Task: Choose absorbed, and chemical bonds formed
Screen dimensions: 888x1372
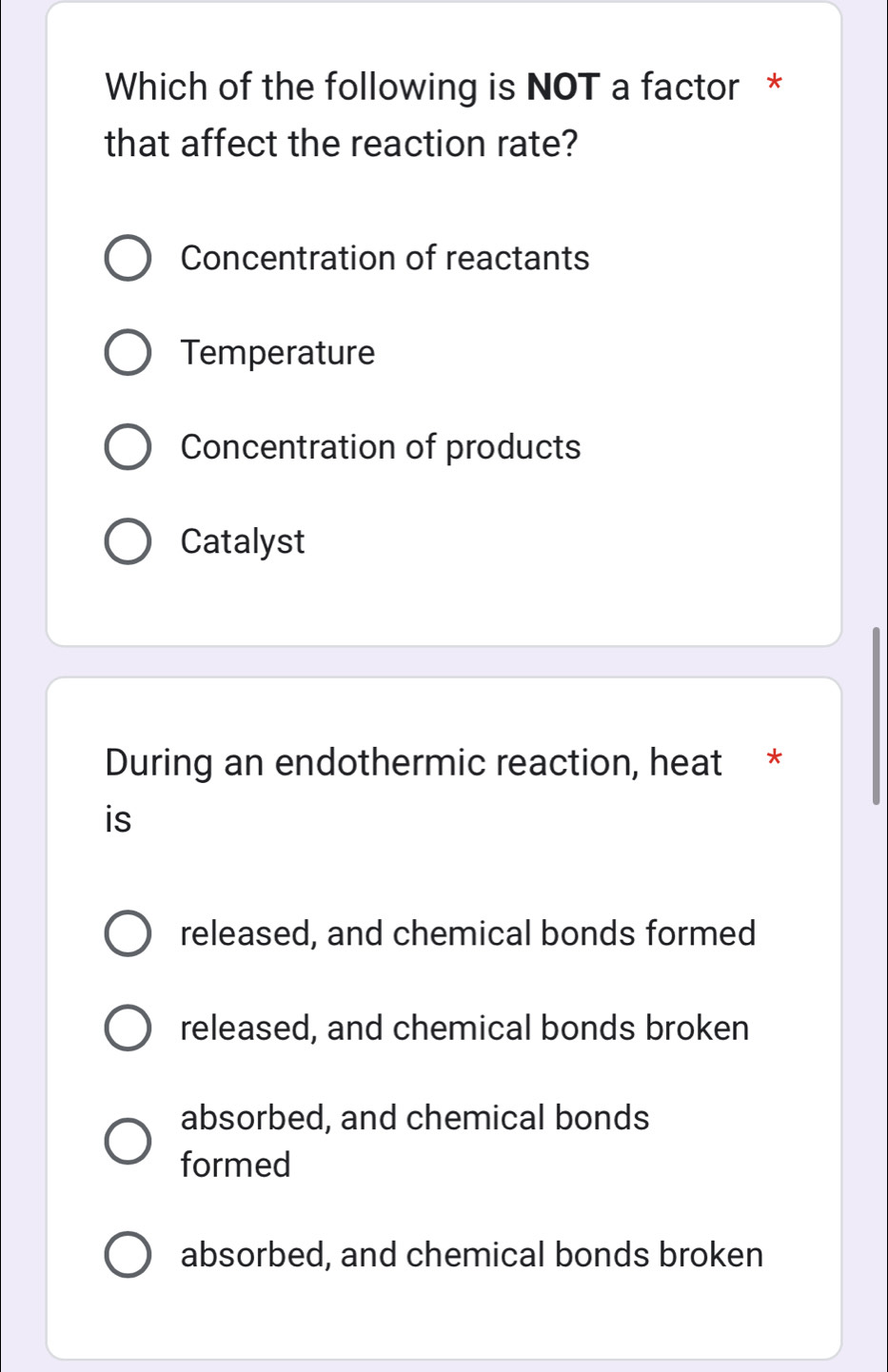Action: (x=128, y=1141)
